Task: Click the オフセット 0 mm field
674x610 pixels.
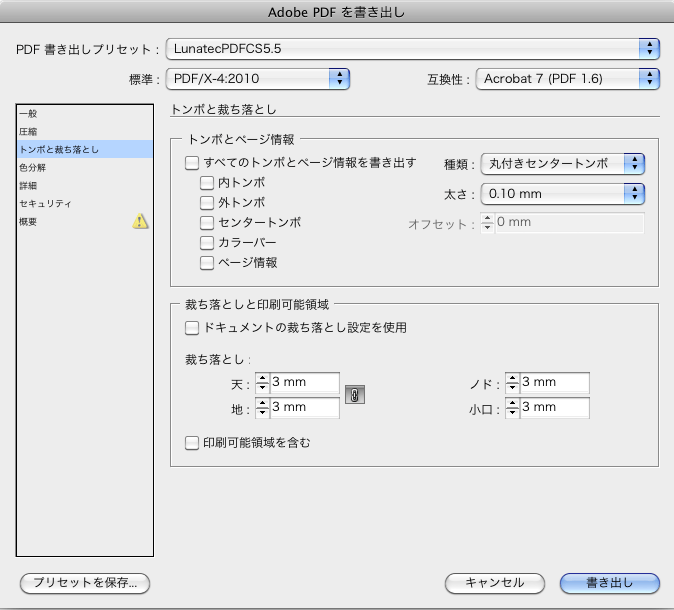Action: coord(570,222)
